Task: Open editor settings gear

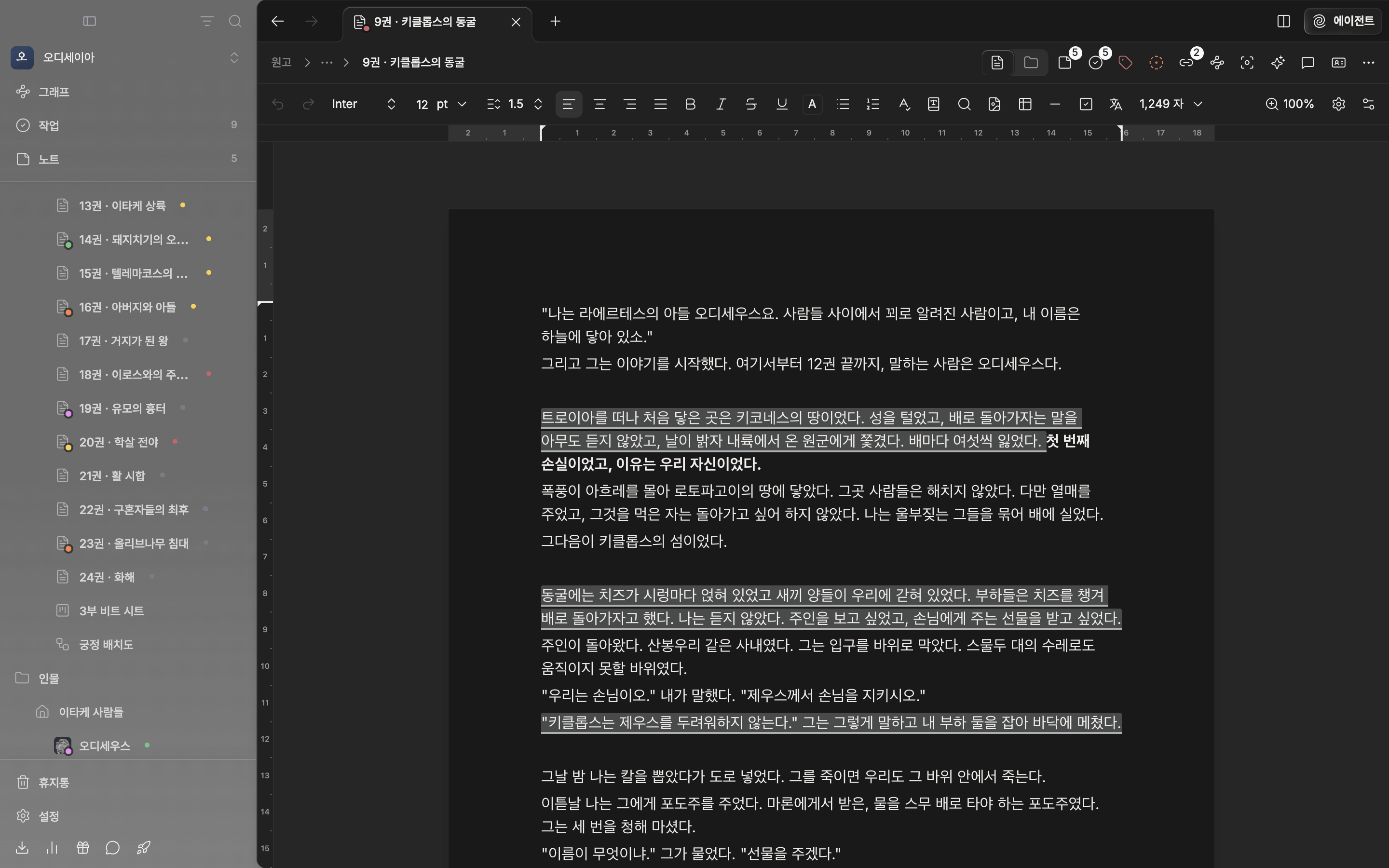Action: (x=1338, y=104)
